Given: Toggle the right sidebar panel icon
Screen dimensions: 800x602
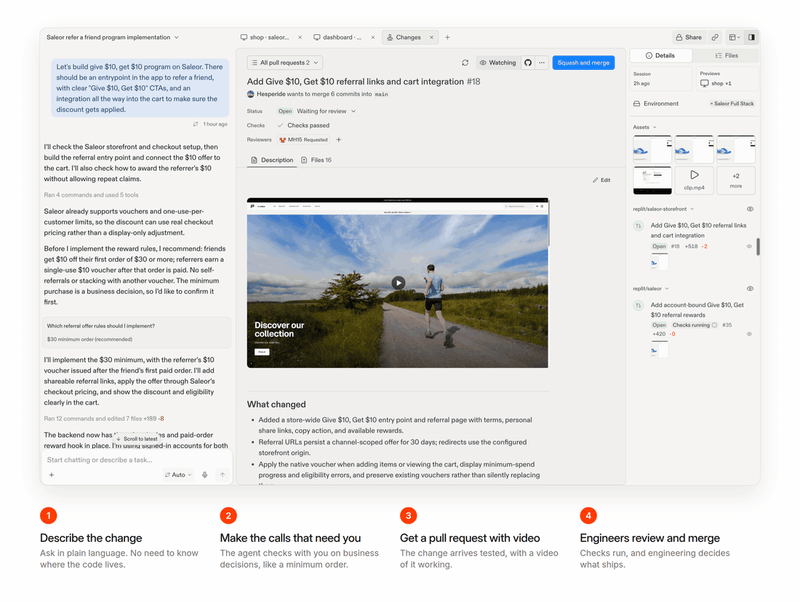Looking at the screenshot, I should [x=752, y=37].
